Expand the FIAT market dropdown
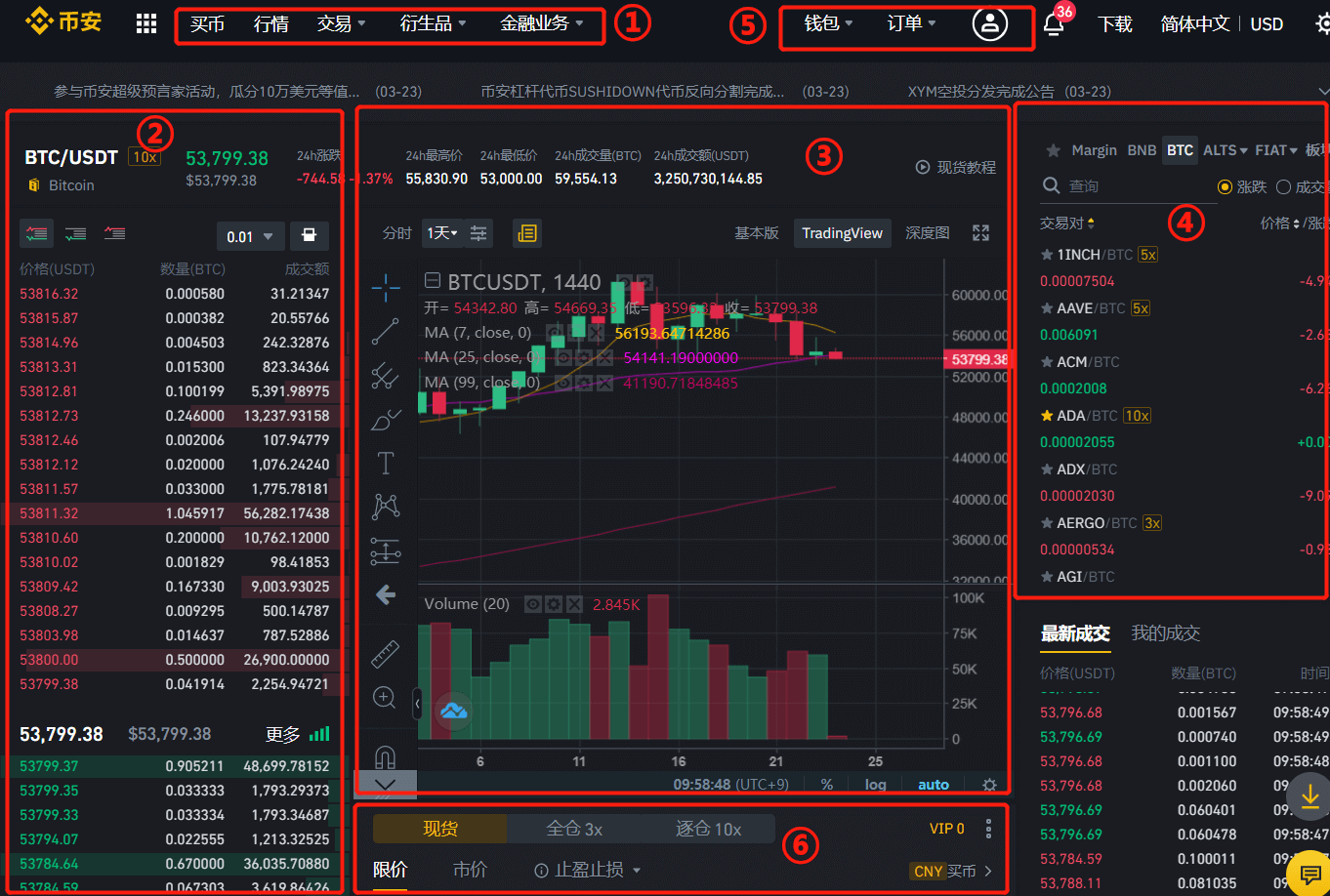This screenshot has width=1330, height=896. click(1275, 150)
